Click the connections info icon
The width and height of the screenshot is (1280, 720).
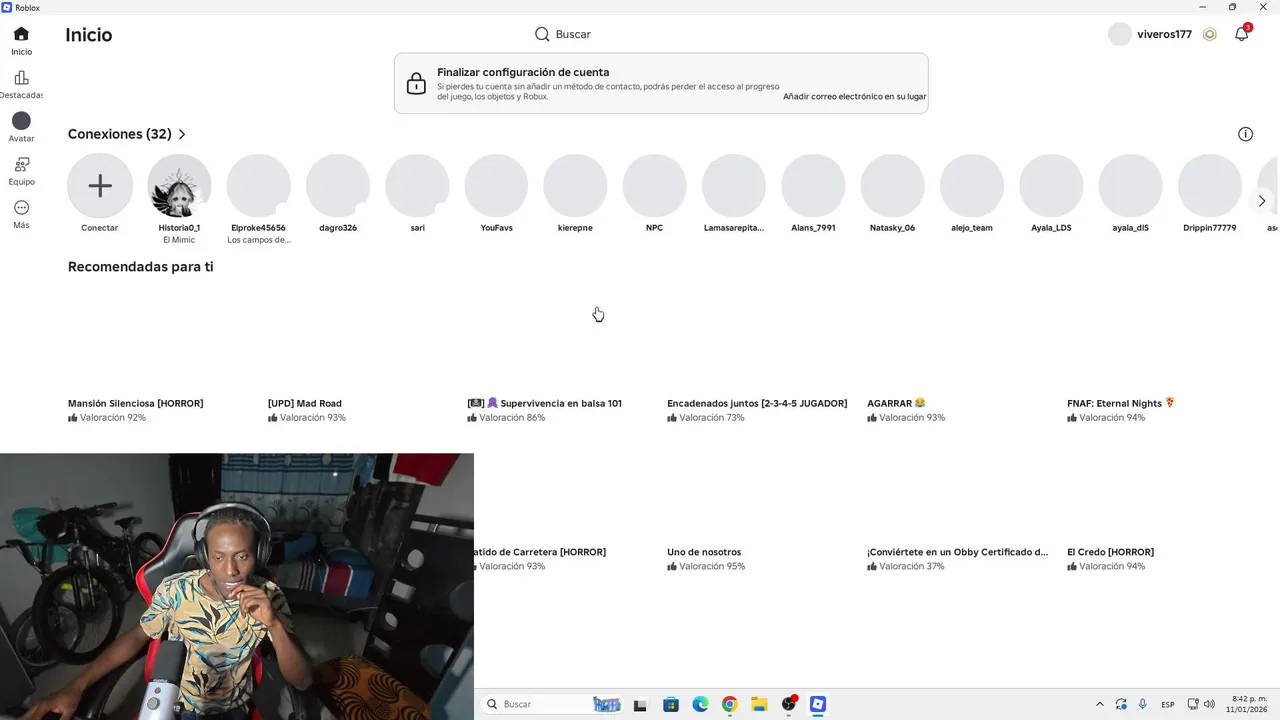point(1245,134)
